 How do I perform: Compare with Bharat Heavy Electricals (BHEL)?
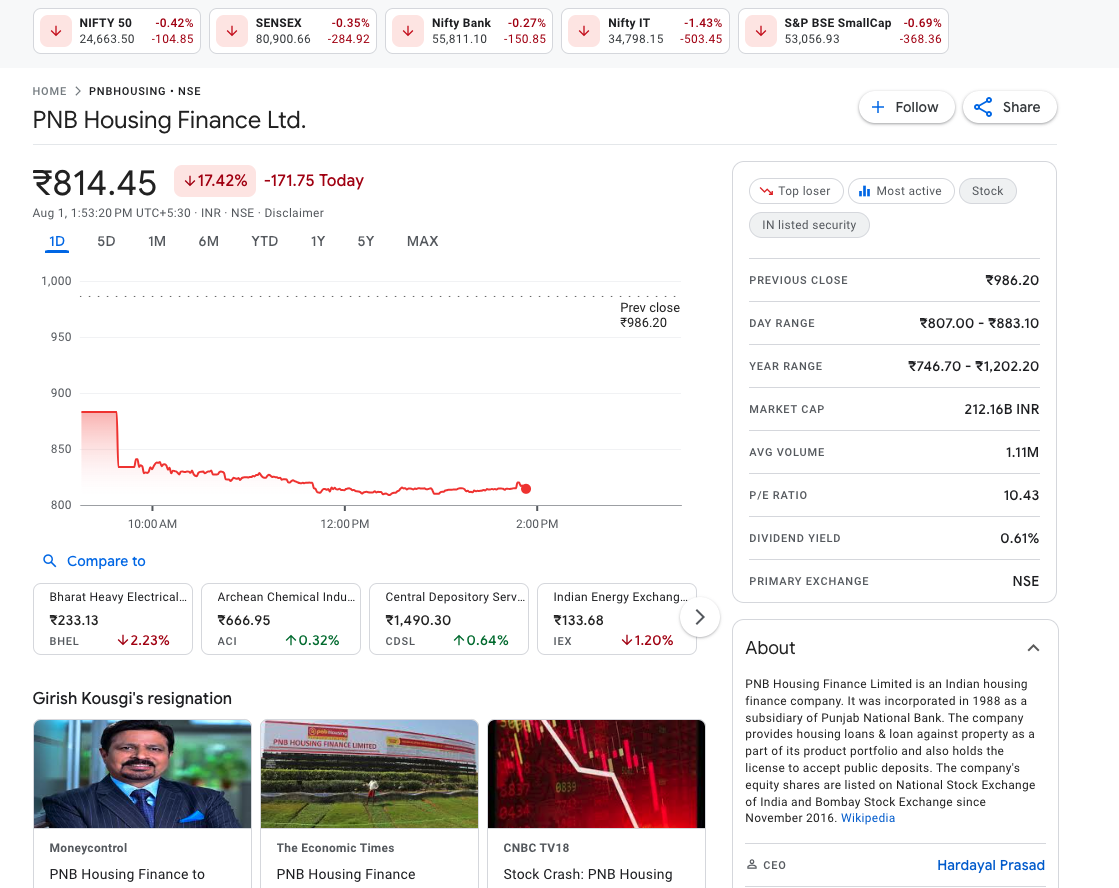(113, 619)
